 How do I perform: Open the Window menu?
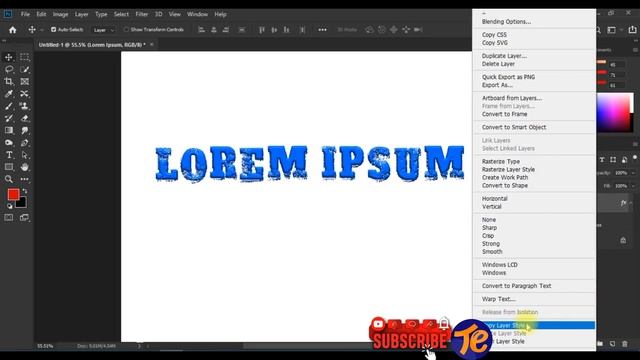(198, 14)
